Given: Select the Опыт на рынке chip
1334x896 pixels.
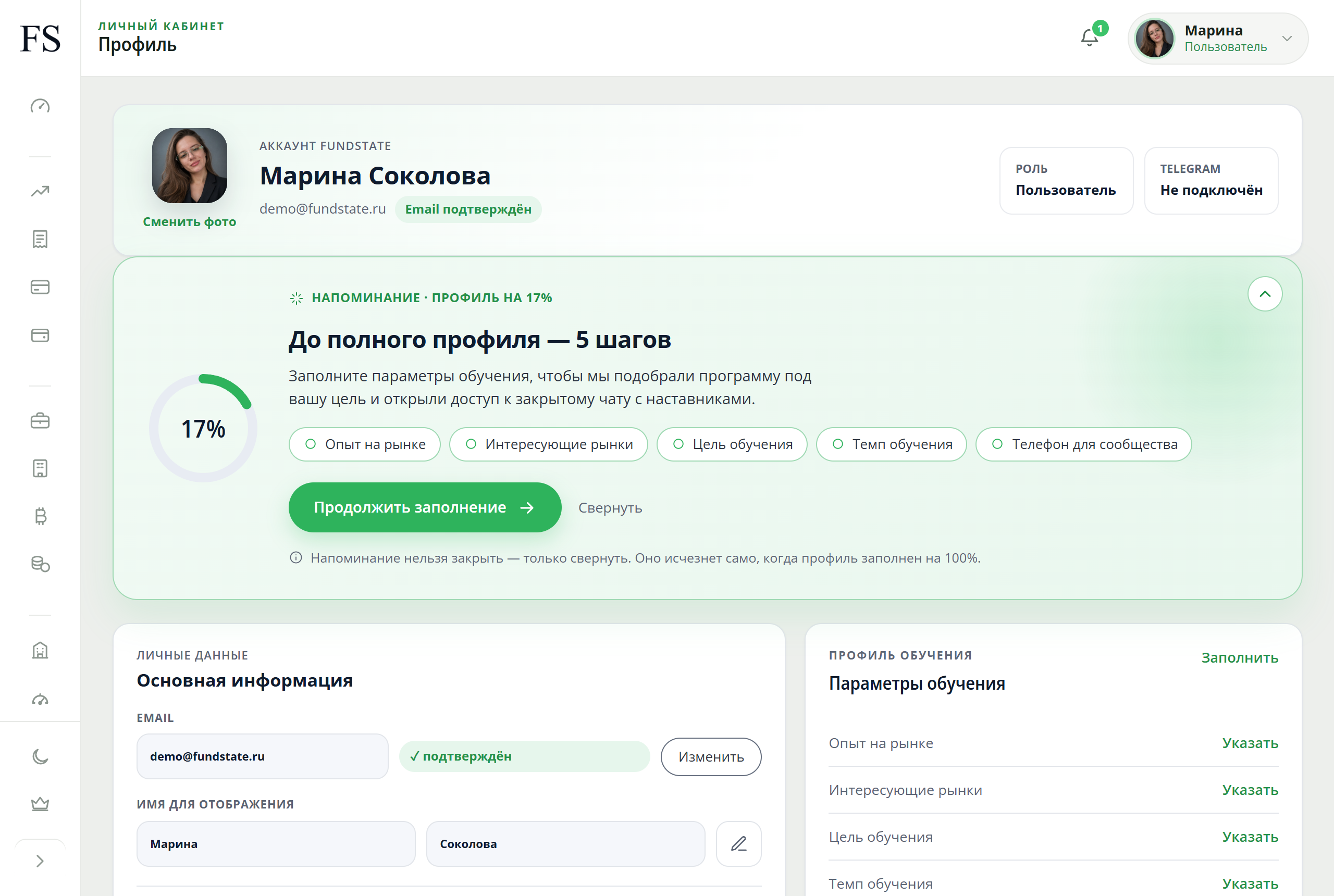Looking at the screenshot, I should pos(365,444).
